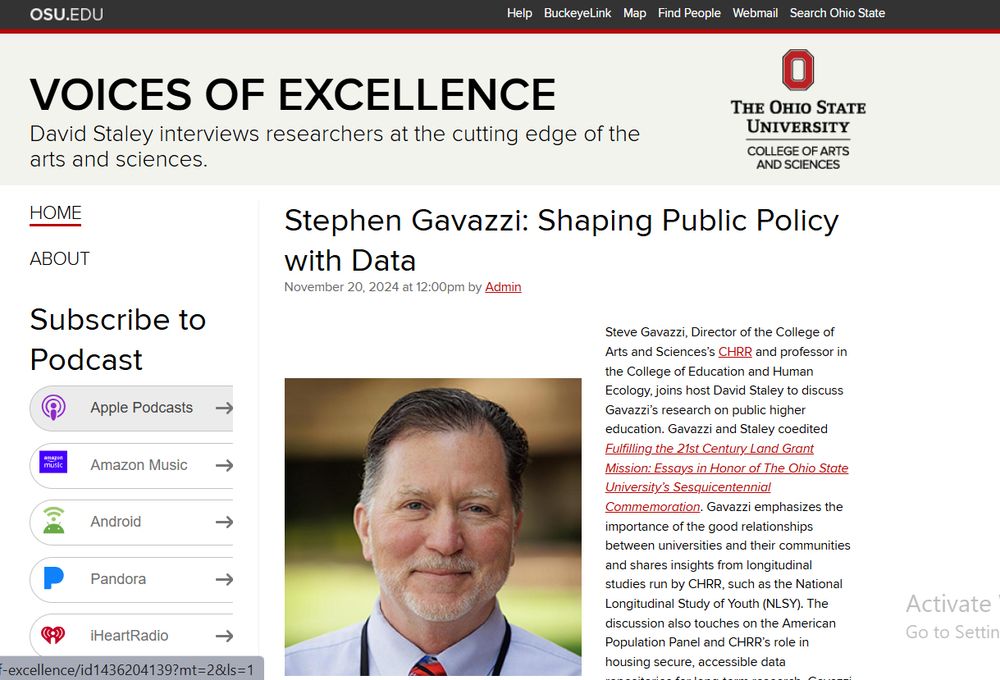Click the Apple Podcasts purple icon
The image size is (1000, 680).
click(x=54, y=408)
